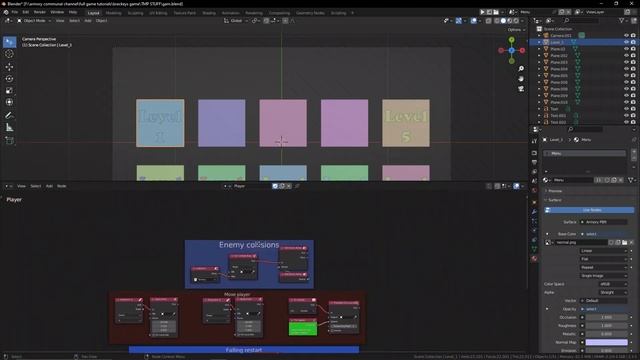Click the green Y axis on navigation gizmo
Viewport: 640px width, 360px height.
click(512, 40)
